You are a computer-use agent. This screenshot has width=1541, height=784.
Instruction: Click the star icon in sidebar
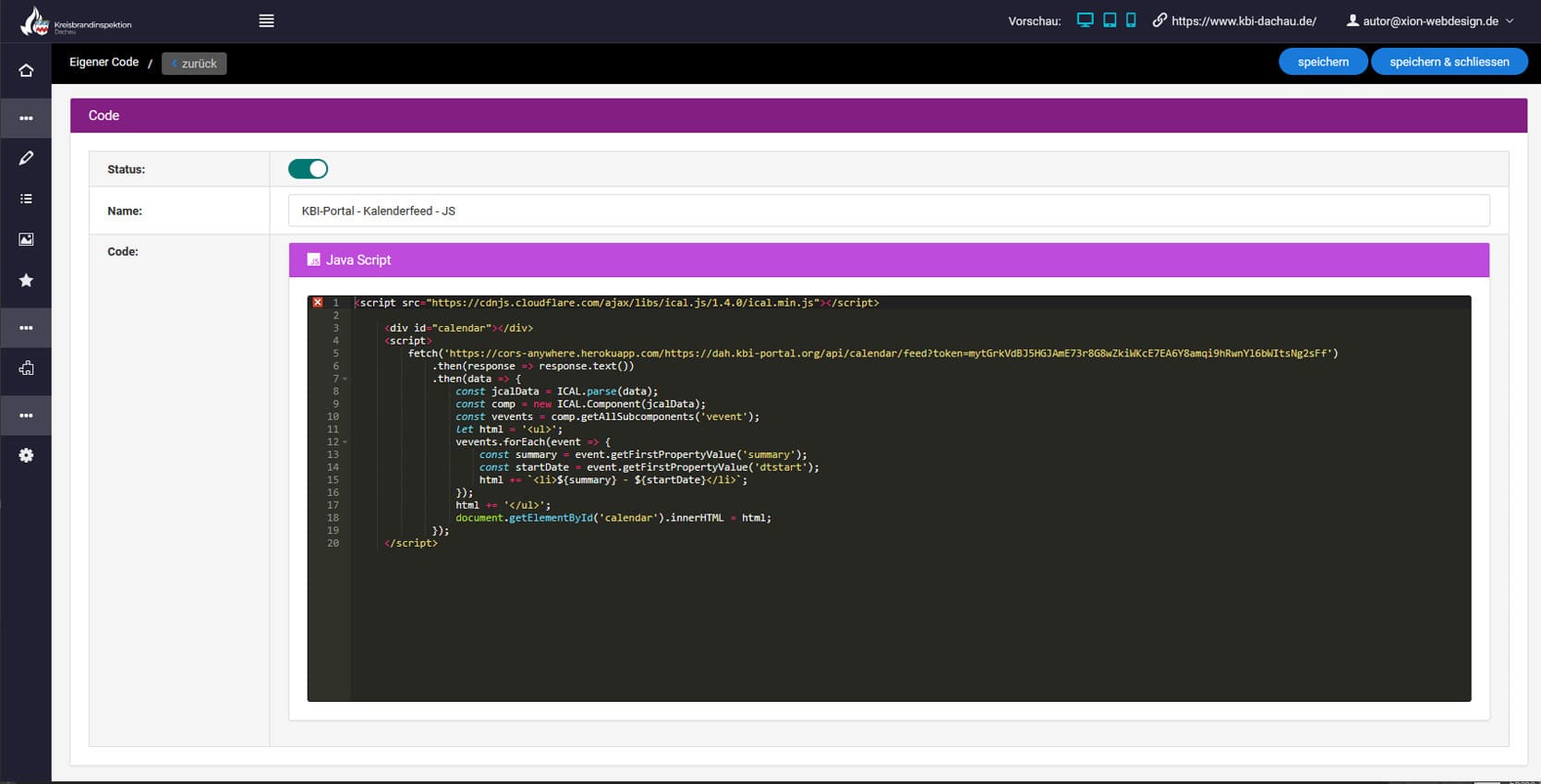click(26, 280)
